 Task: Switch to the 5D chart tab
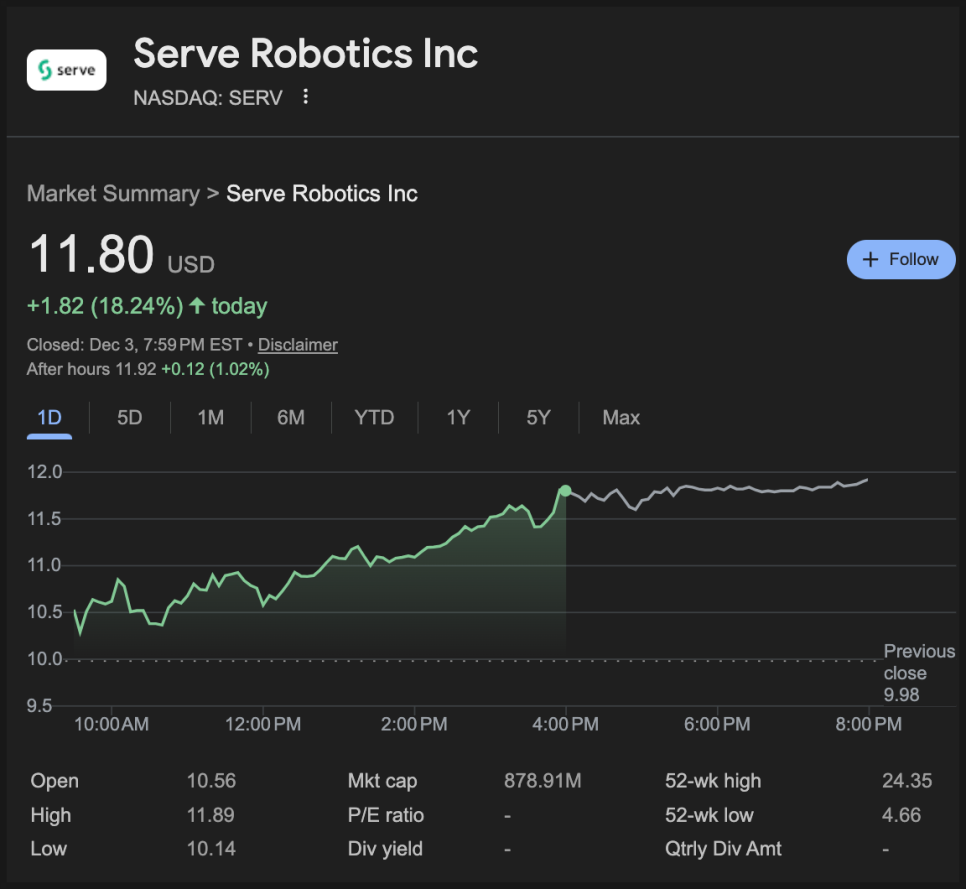point(130,418)
